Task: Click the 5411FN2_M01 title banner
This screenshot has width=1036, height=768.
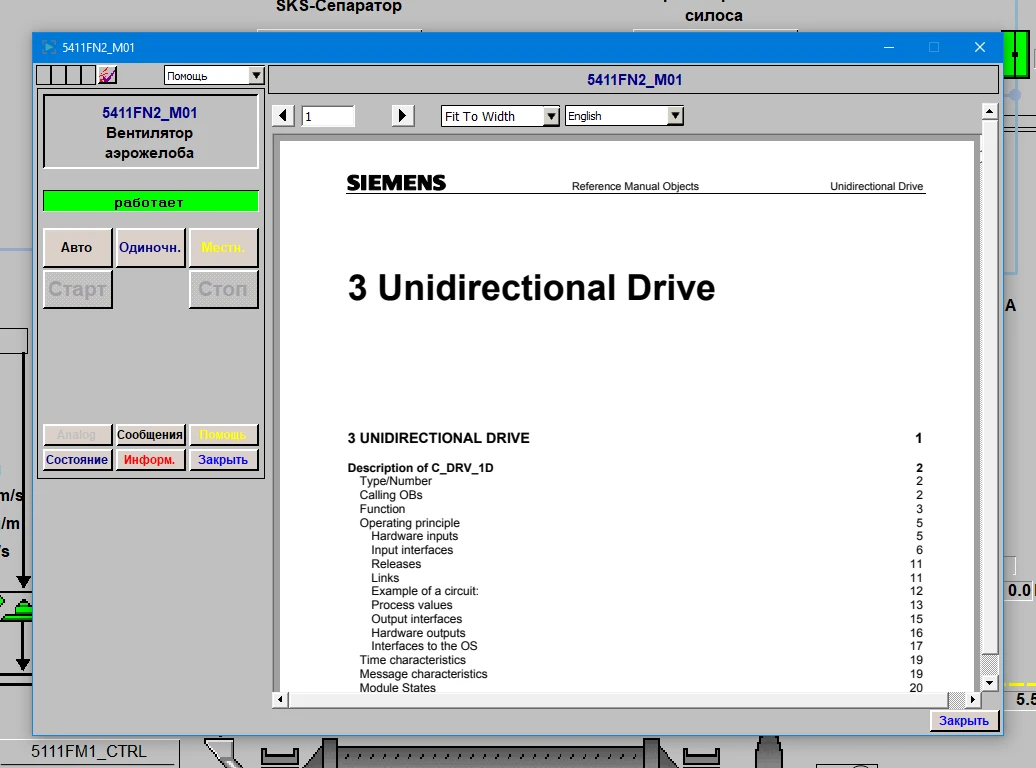Action: click(634, 80)
